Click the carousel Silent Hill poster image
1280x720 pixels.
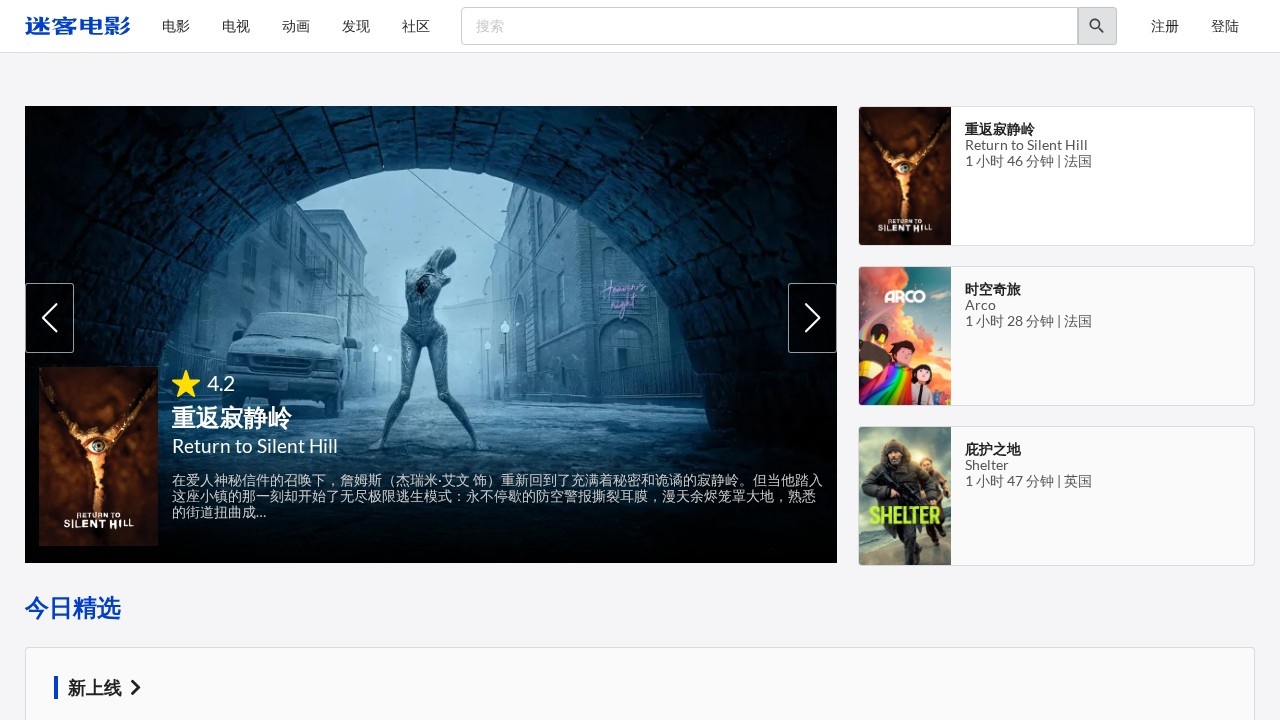[x=98, y=456]
